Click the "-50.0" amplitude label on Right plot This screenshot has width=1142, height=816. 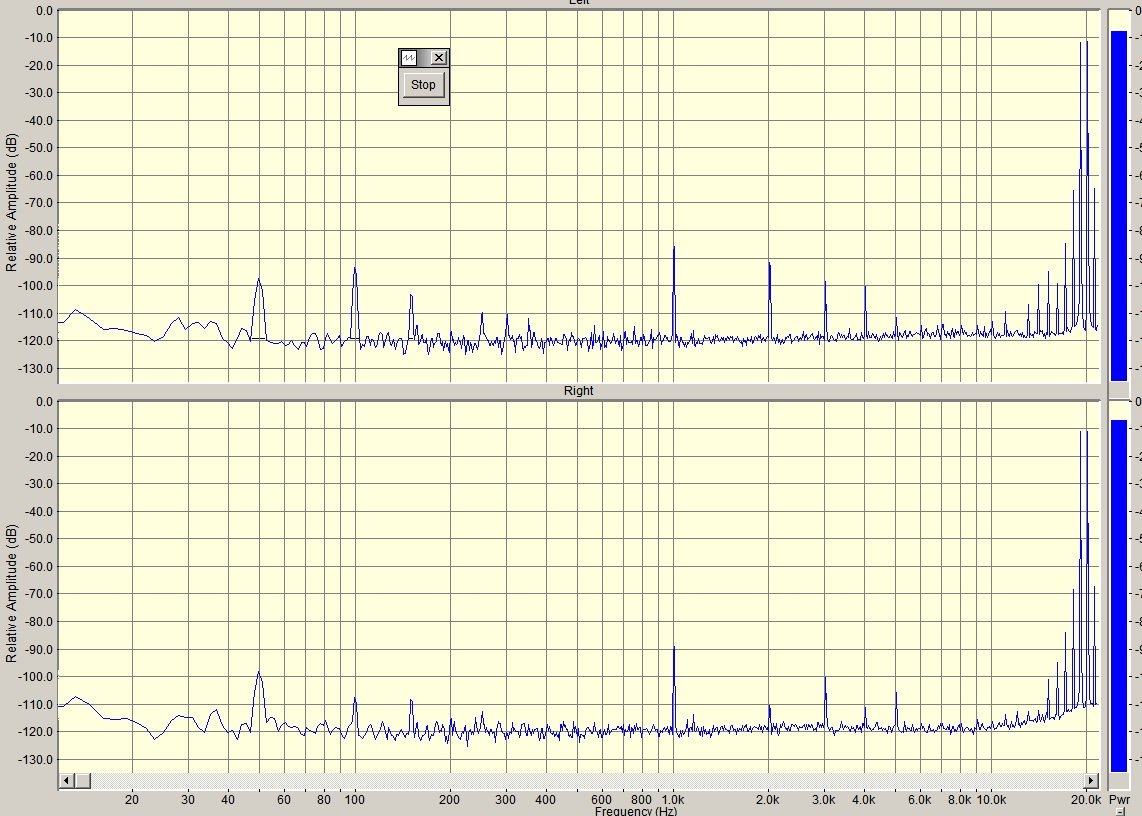(40, 539)
